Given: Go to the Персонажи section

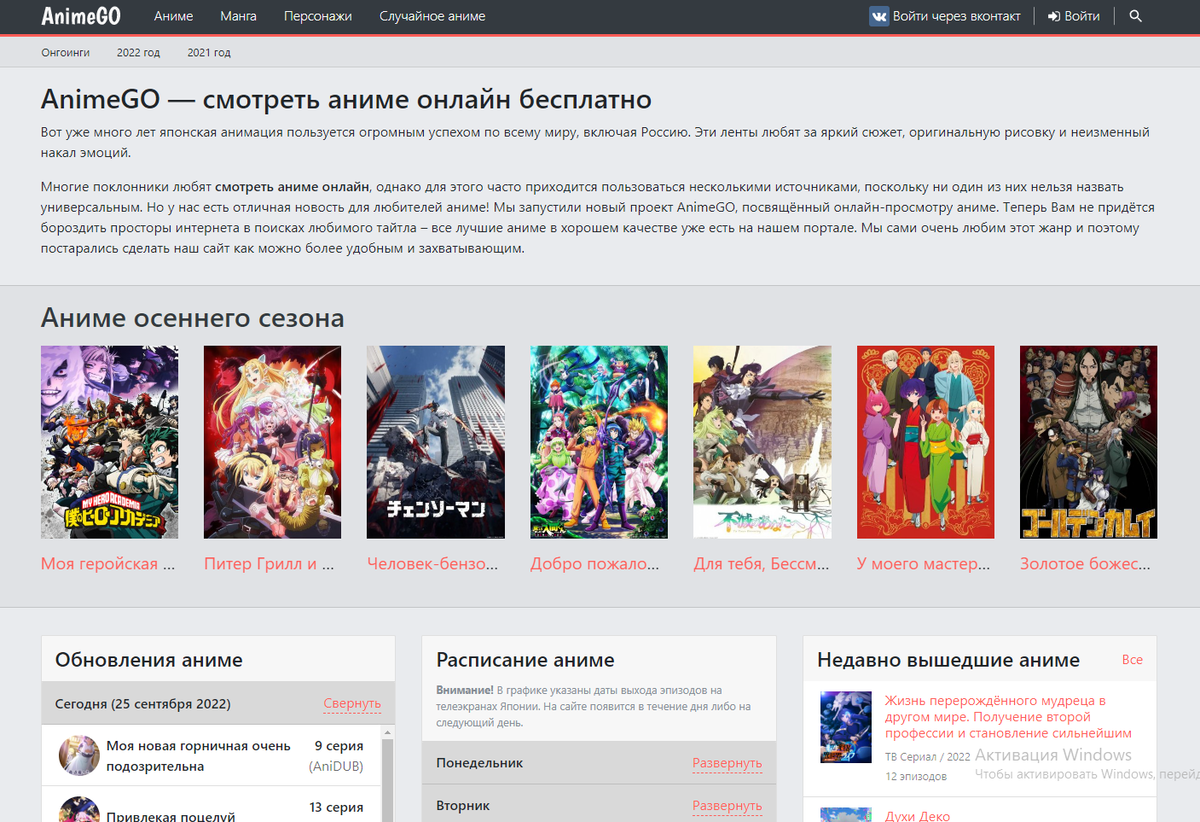Looking at the screenshot, I should tap(318, 16).
